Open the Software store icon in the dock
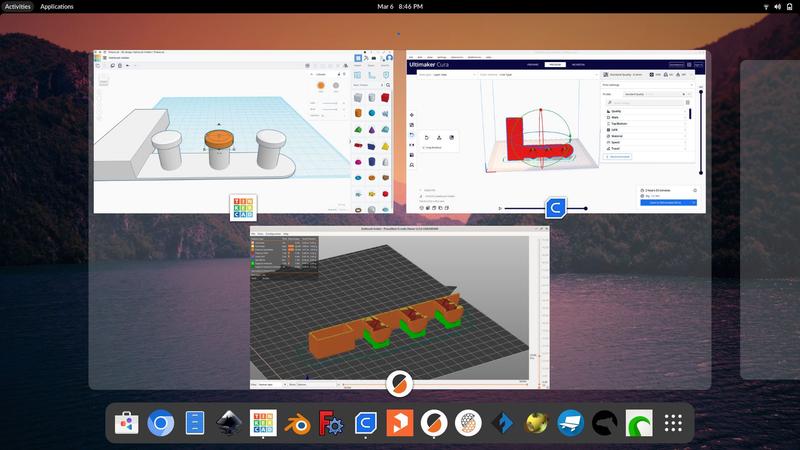800x450 pixels. [x=127, y=423]
